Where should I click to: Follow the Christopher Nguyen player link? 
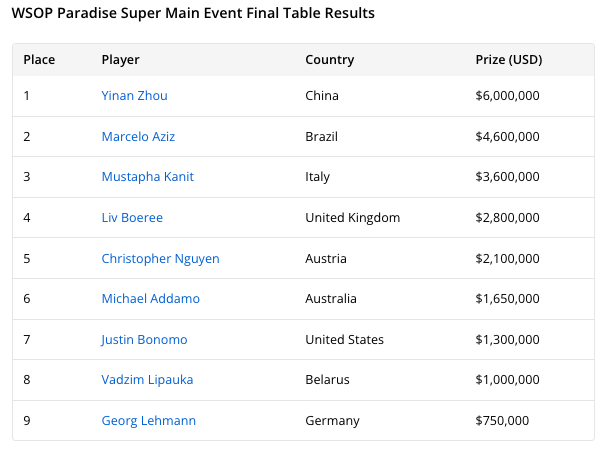[160, 258]
